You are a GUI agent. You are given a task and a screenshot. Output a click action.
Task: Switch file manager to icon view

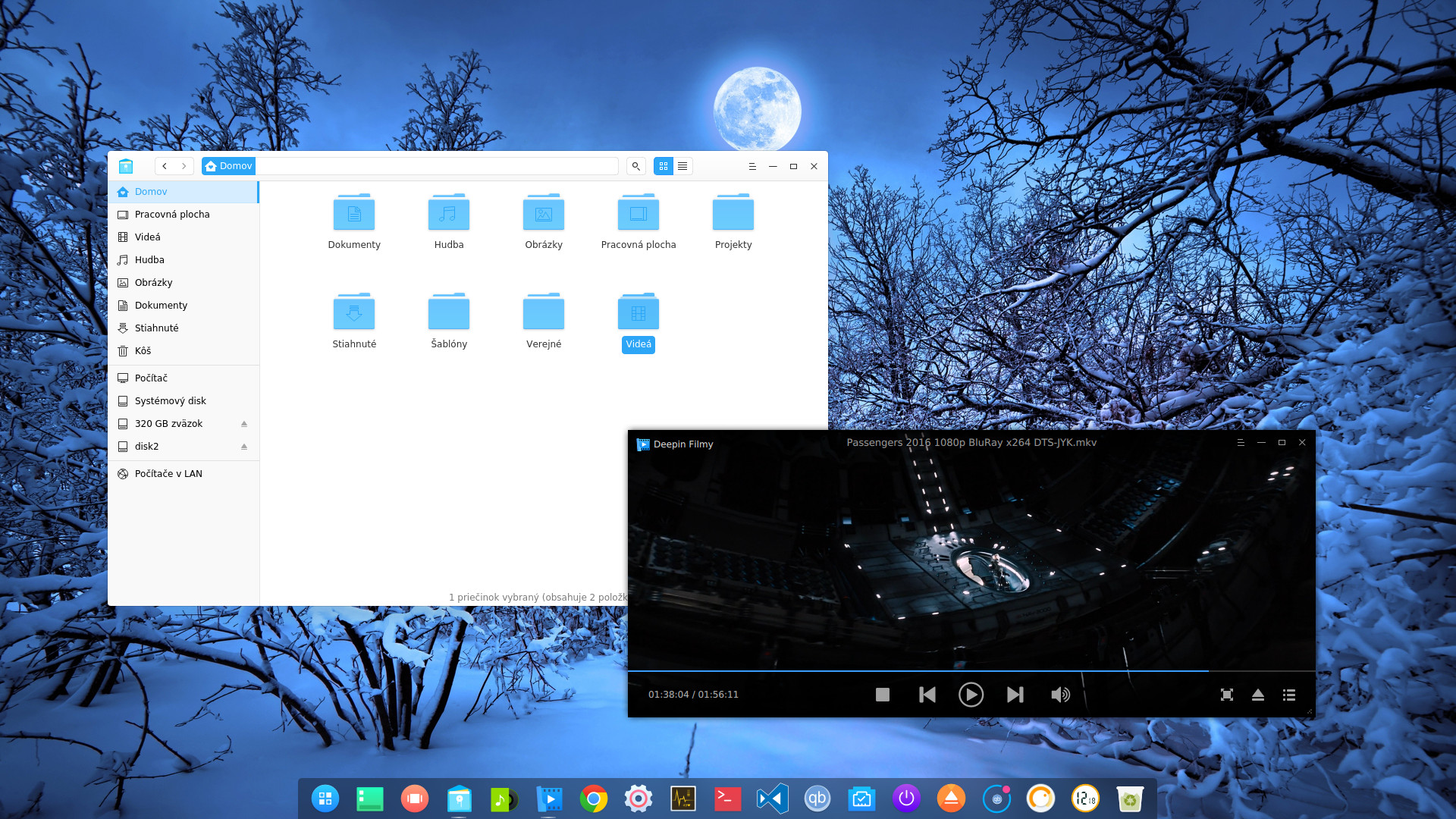pyautogui.click(x=664, y=166)
